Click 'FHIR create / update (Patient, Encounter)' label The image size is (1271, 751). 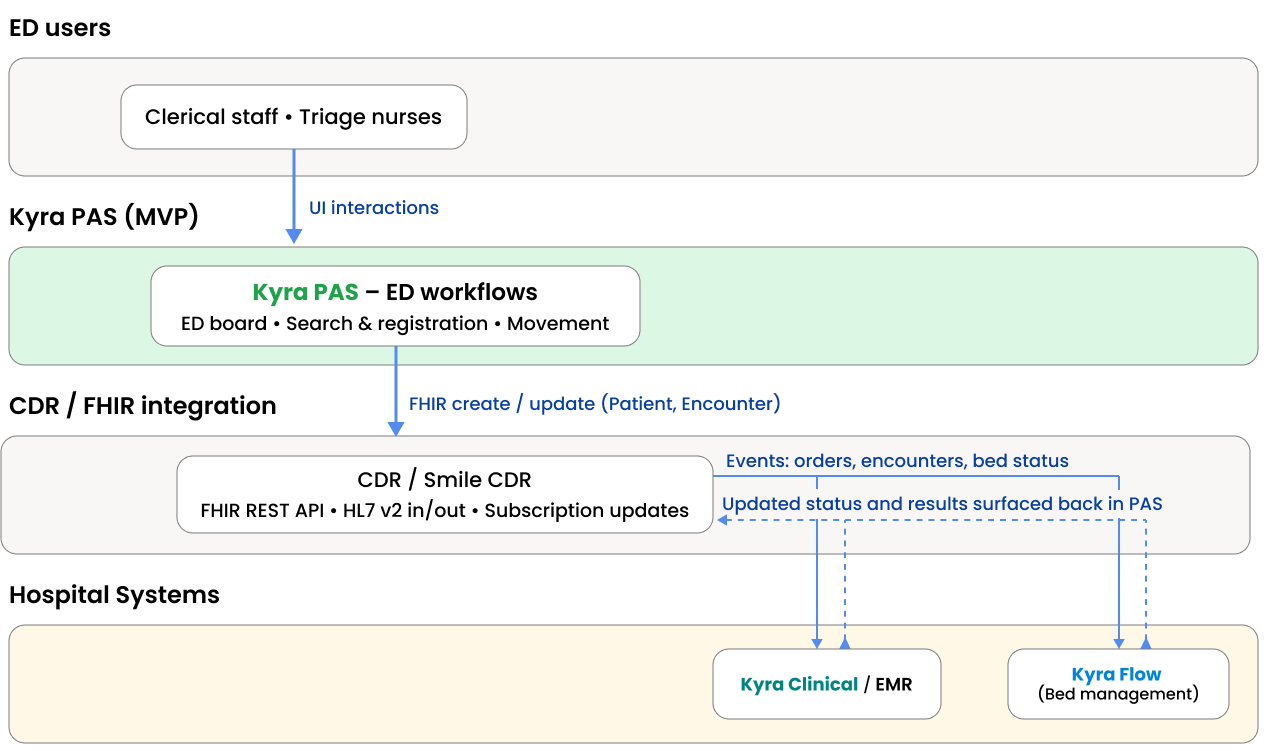point(595,404)
